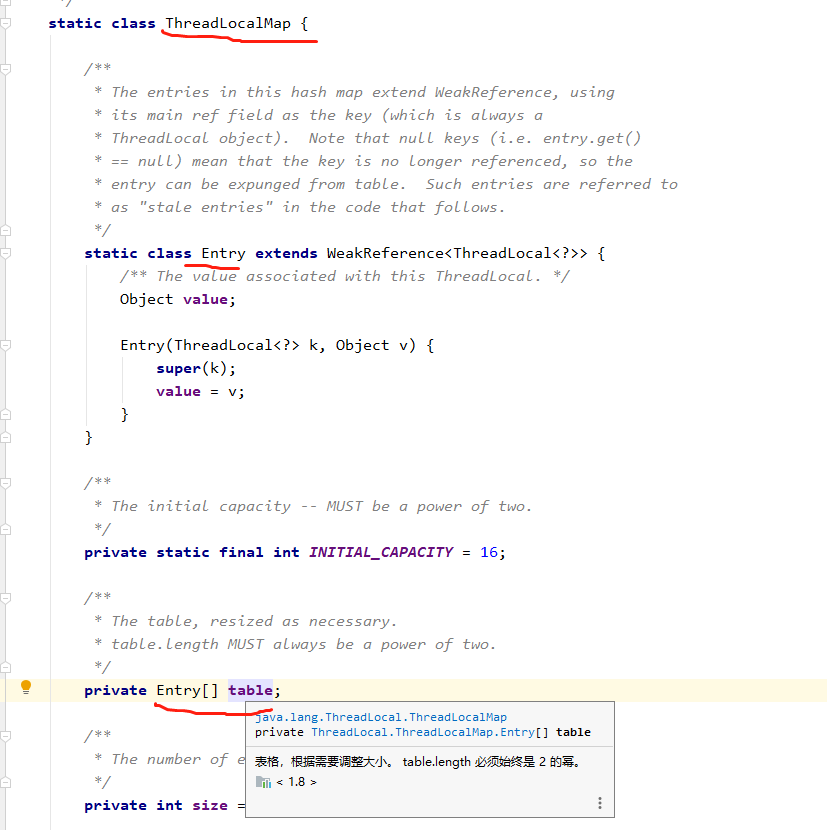
Task: Click the INITIAL_CAPACITY constant name
Action: tap(381, 553)
